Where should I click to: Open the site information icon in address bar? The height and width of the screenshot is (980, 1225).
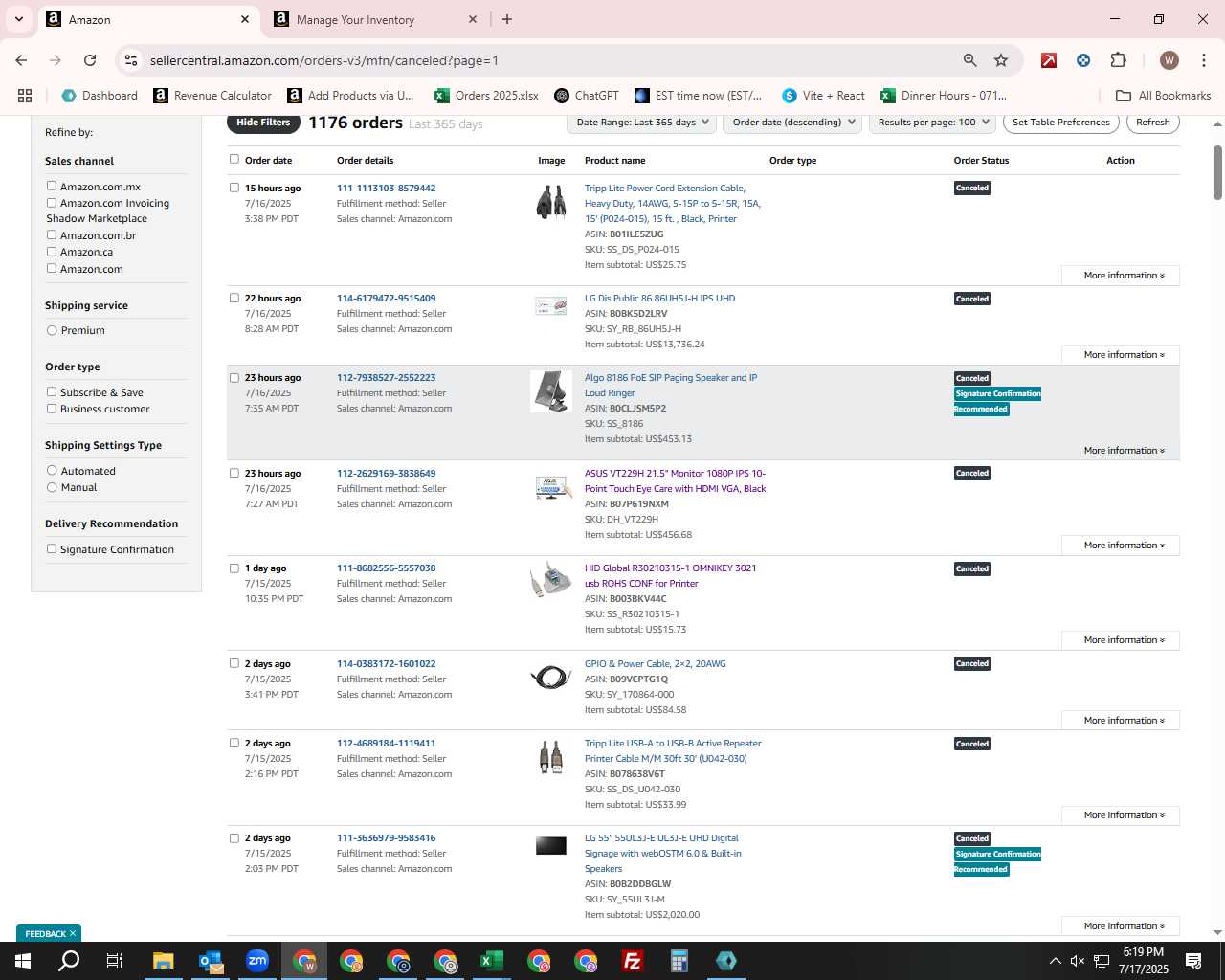[131, 60]
